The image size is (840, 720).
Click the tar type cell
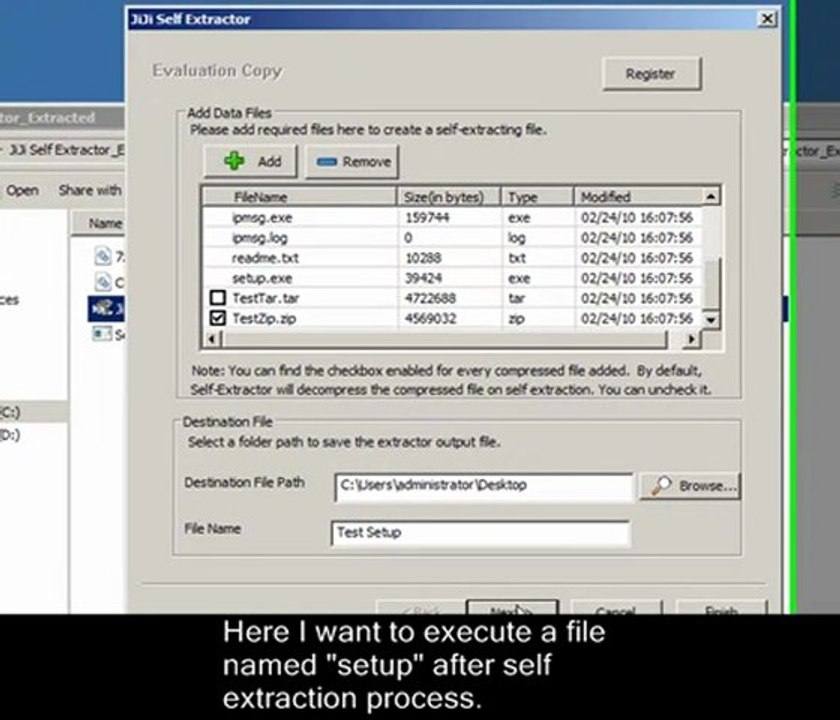click(516, 298)
